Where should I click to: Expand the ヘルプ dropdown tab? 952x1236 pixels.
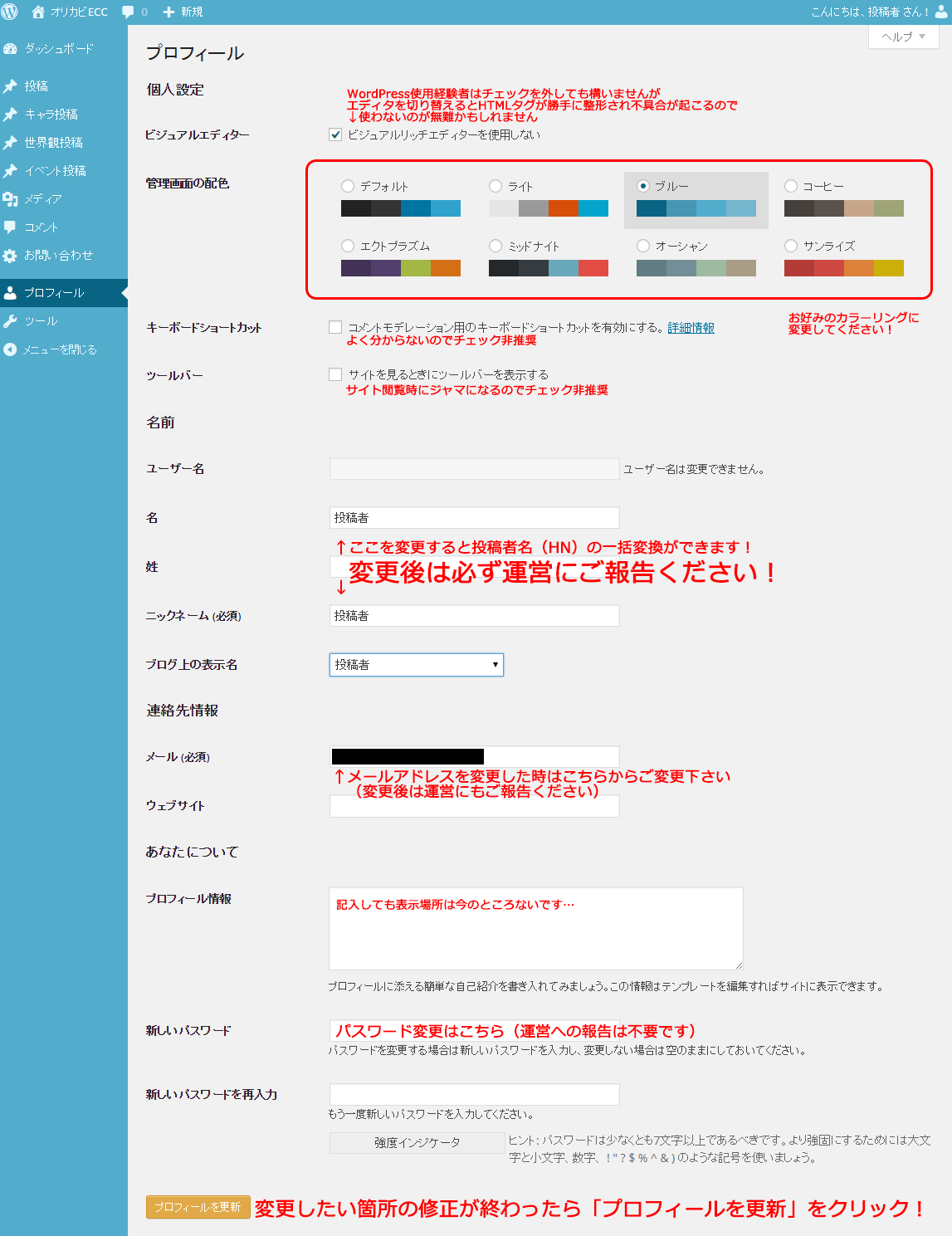coord(903,37)
